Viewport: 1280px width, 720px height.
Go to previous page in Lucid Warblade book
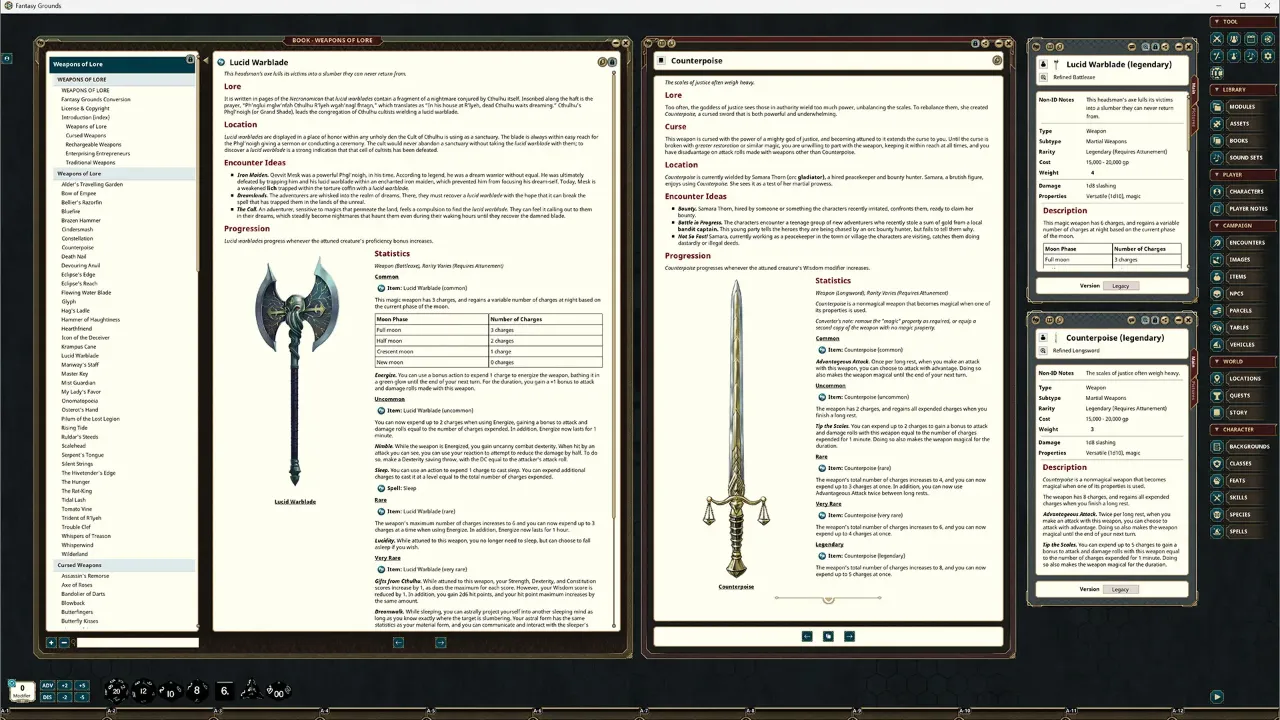tap(398, 642)
